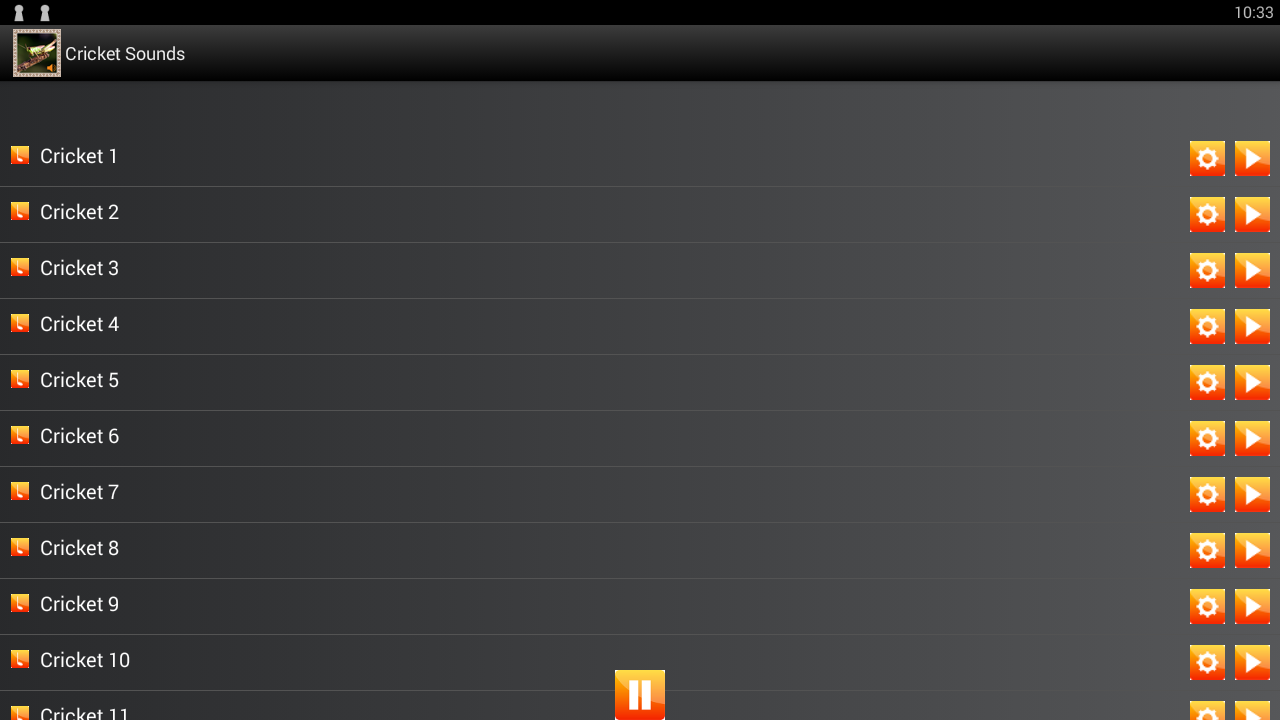Open the Cricket 11 gear settings
The height and width of the screenshot is (720, 1280).
point(1207,711)
